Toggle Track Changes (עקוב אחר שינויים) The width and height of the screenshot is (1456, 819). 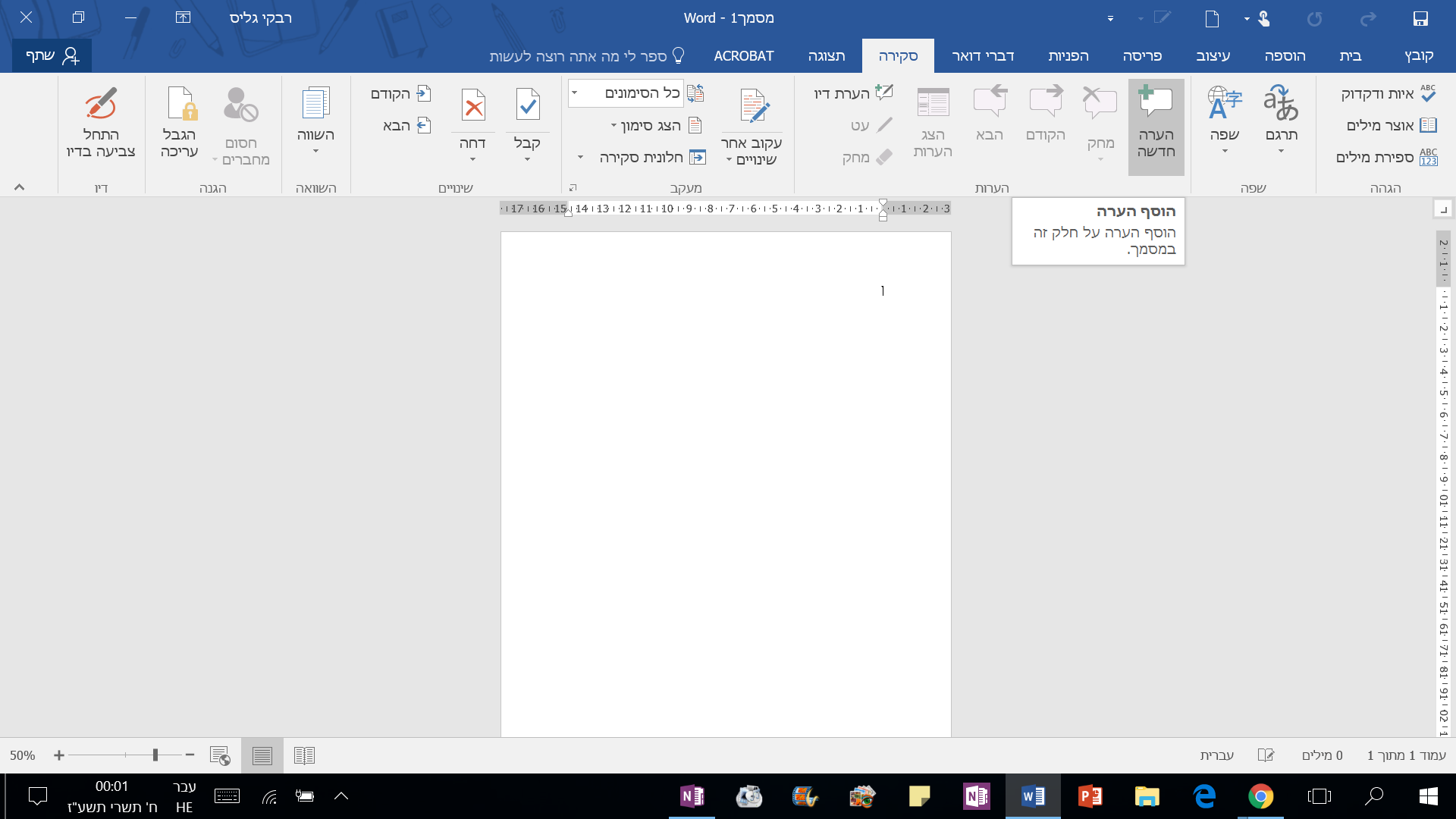click(754, 106)
